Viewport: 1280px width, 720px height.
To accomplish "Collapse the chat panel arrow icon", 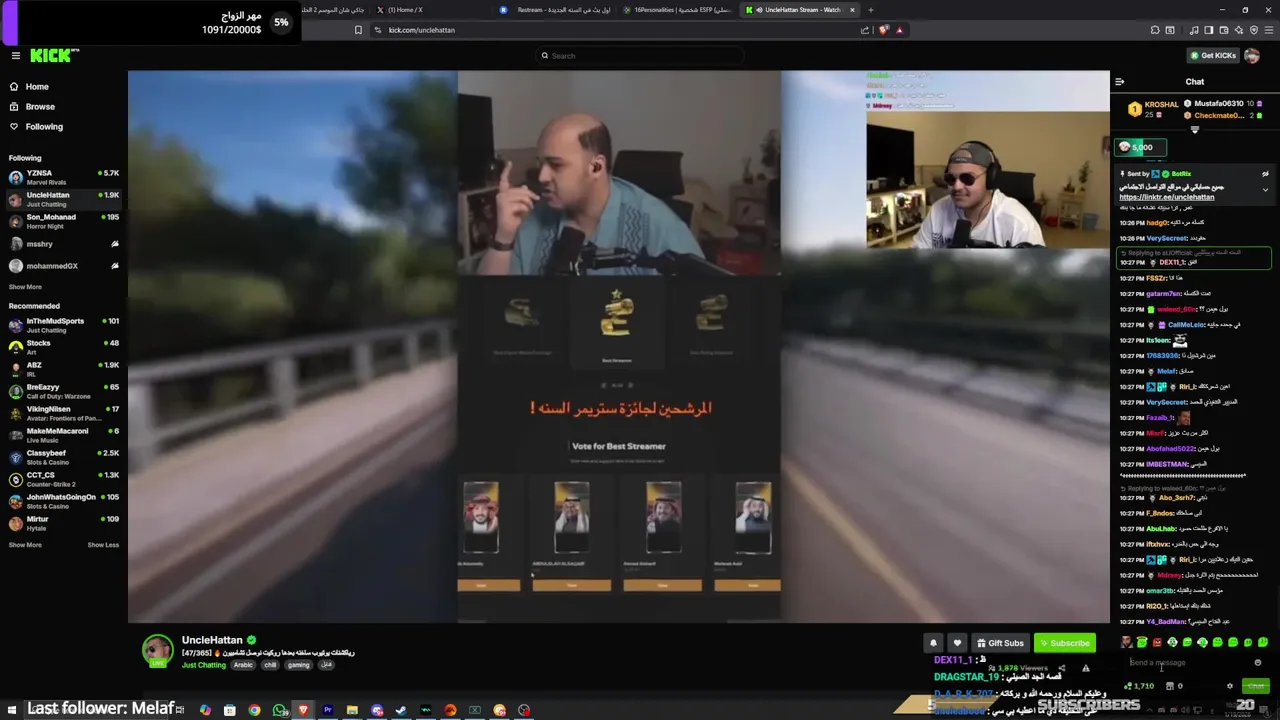I will click(1120, 82).
